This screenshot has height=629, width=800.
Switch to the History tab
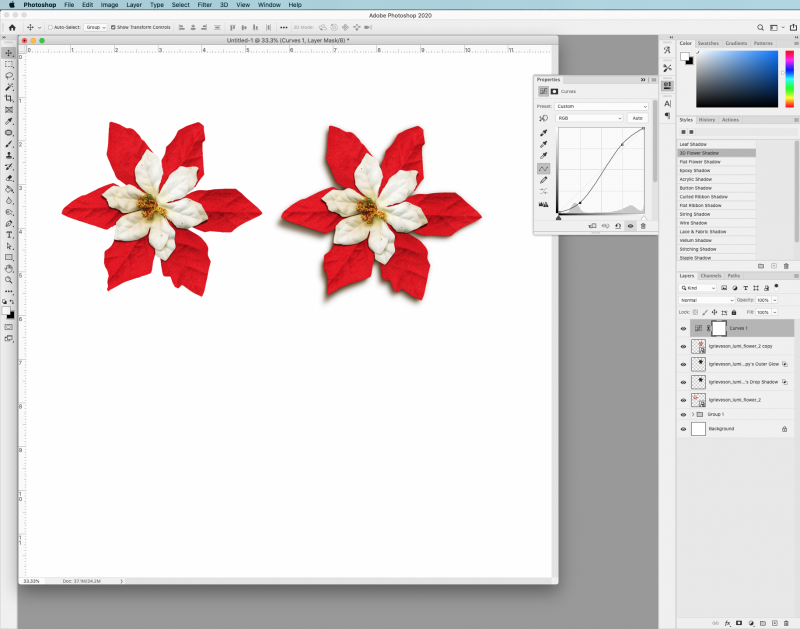[x=707, y=120]
